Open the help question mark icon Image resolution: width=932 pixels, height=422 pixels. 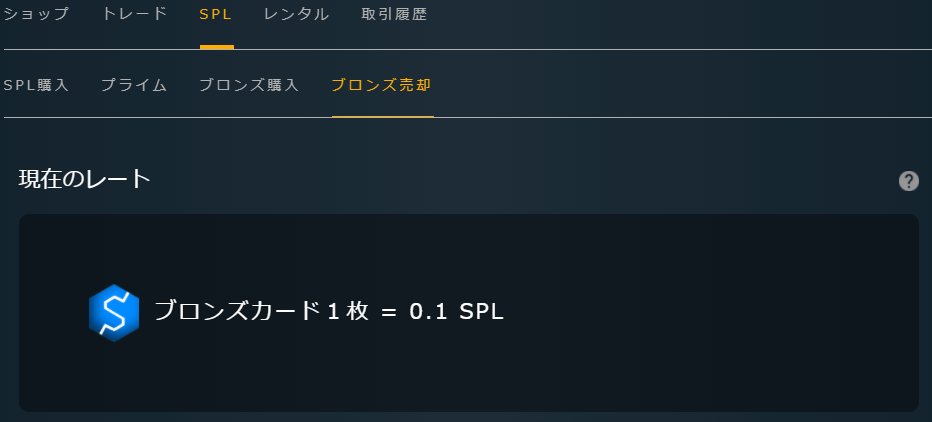coord(909,181)
